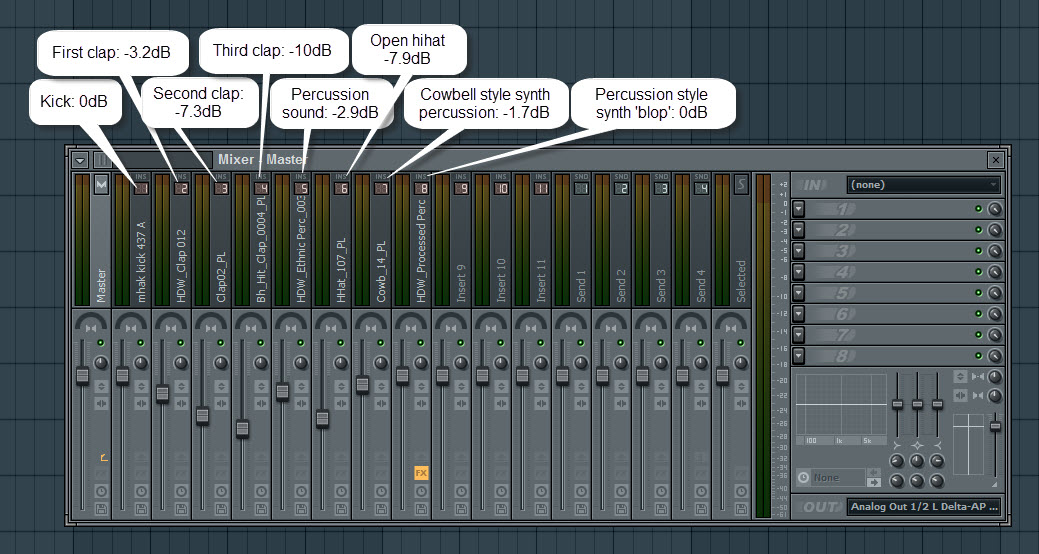The height and width of the screenshot is (554, 1039).
Task: Select the HHat_107_PL mixer track
Action: [x=341, y=272]
